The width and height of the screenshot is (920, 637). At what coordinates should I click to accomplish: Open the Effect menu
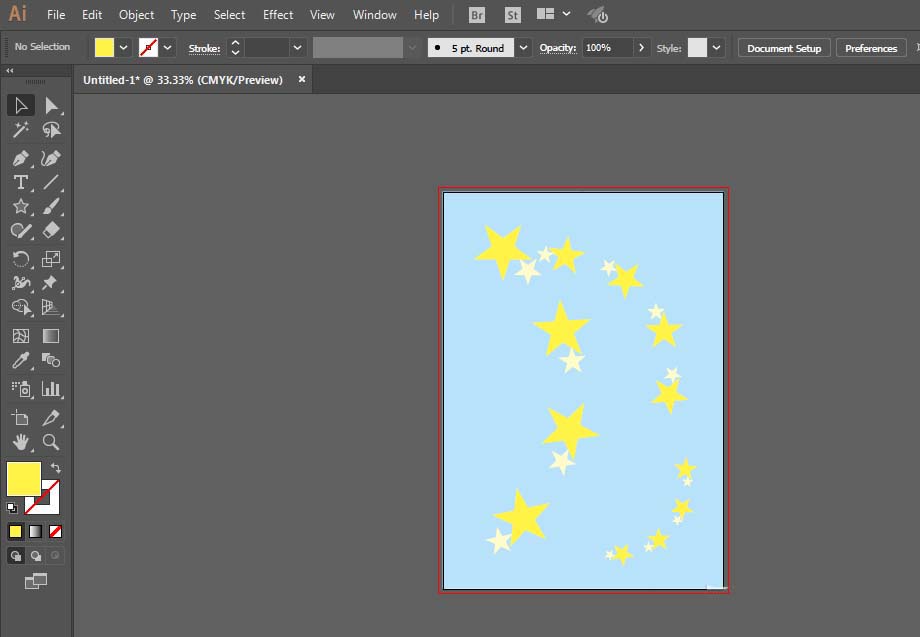[278, 15]
